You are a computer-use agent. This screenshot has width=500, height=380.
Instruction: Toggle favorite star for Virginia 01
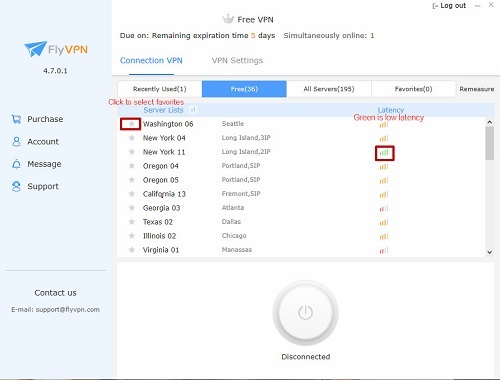pyautogui.click(x=132, y=250)
